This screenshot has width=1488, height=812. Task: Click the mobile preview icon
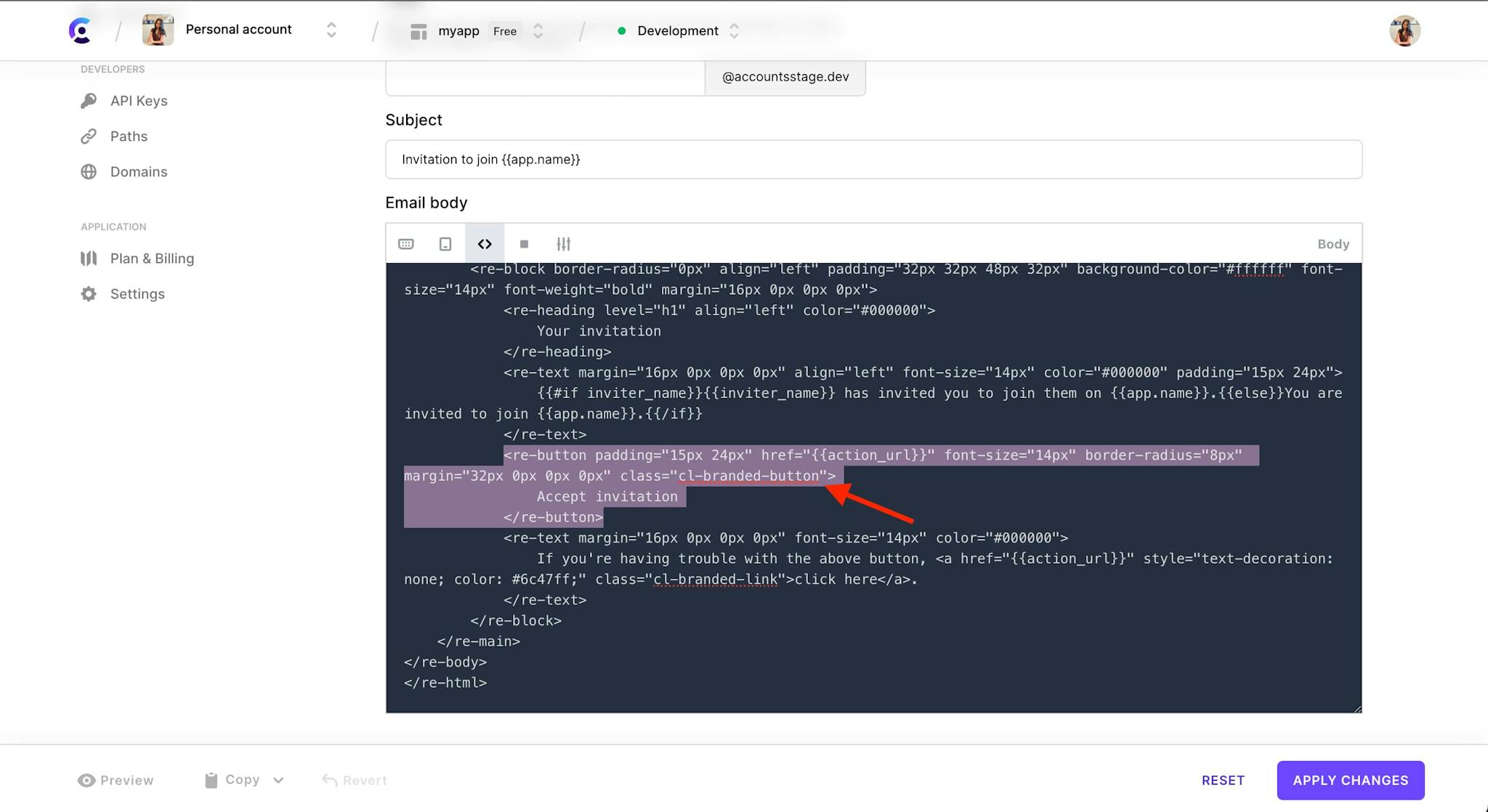[445, 243]
